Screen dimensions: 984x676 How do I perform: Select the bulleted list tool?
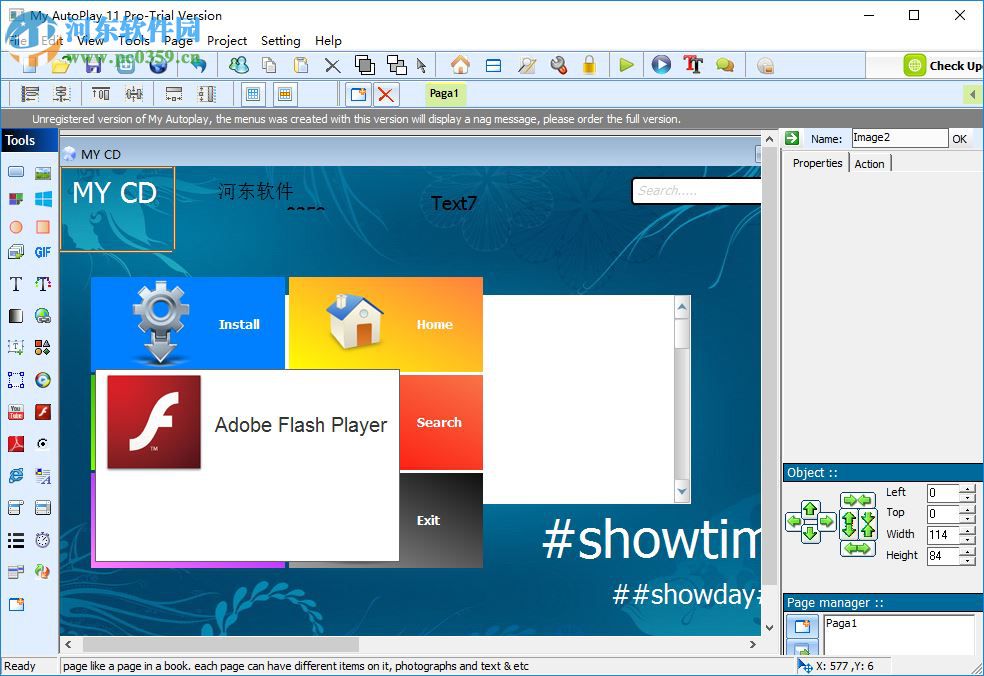point(16,540)
